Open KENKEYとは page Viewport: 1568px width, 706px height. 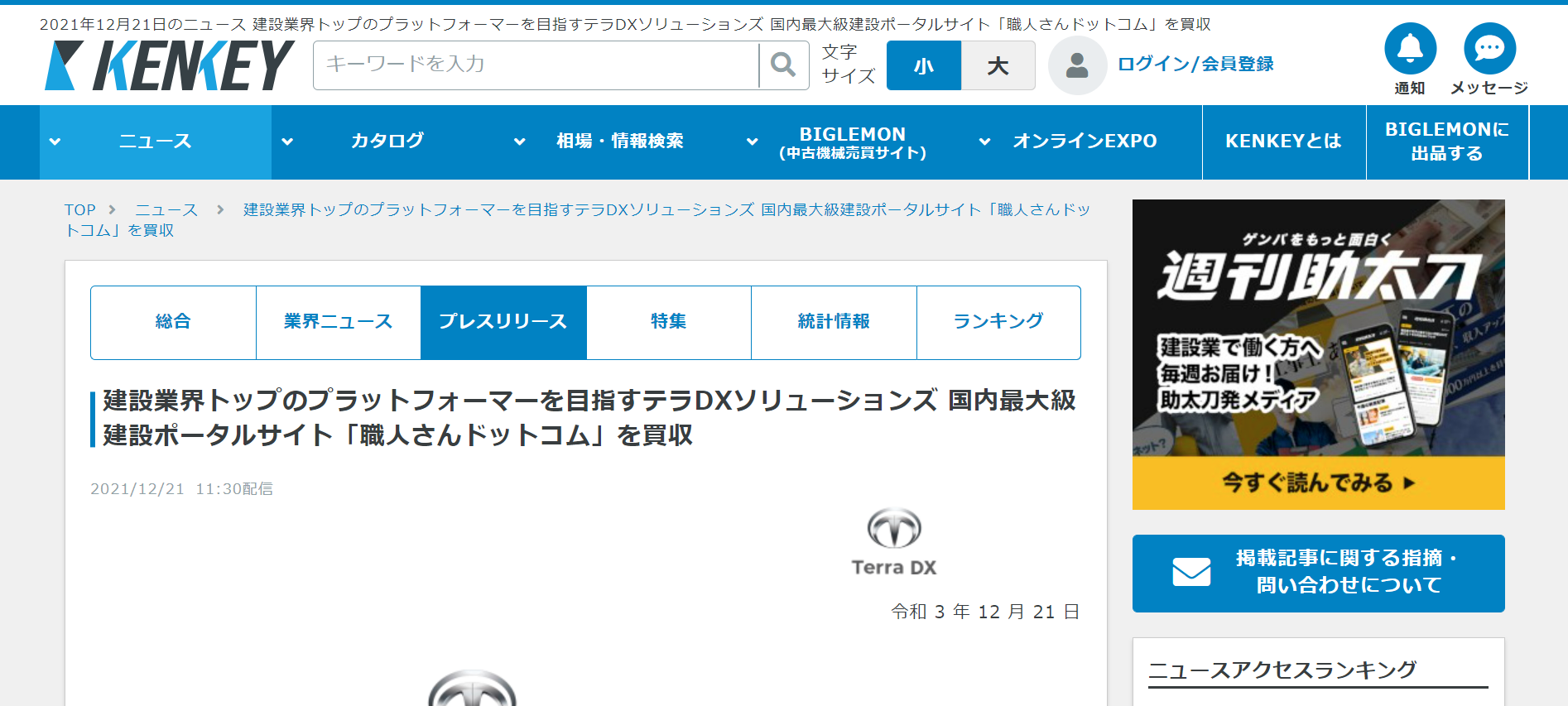[x=1283, y=142]
